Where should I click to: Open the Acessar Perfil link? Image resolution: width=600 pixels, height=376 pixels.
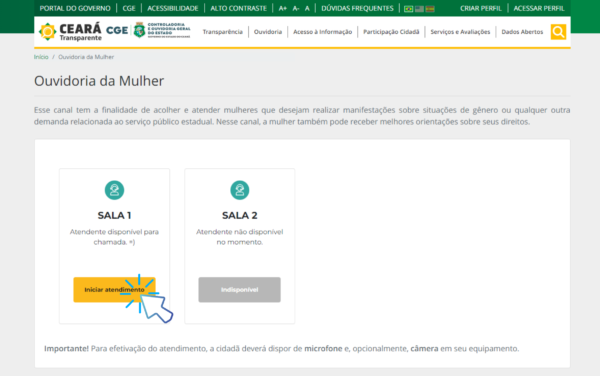[x=539, y=8]
